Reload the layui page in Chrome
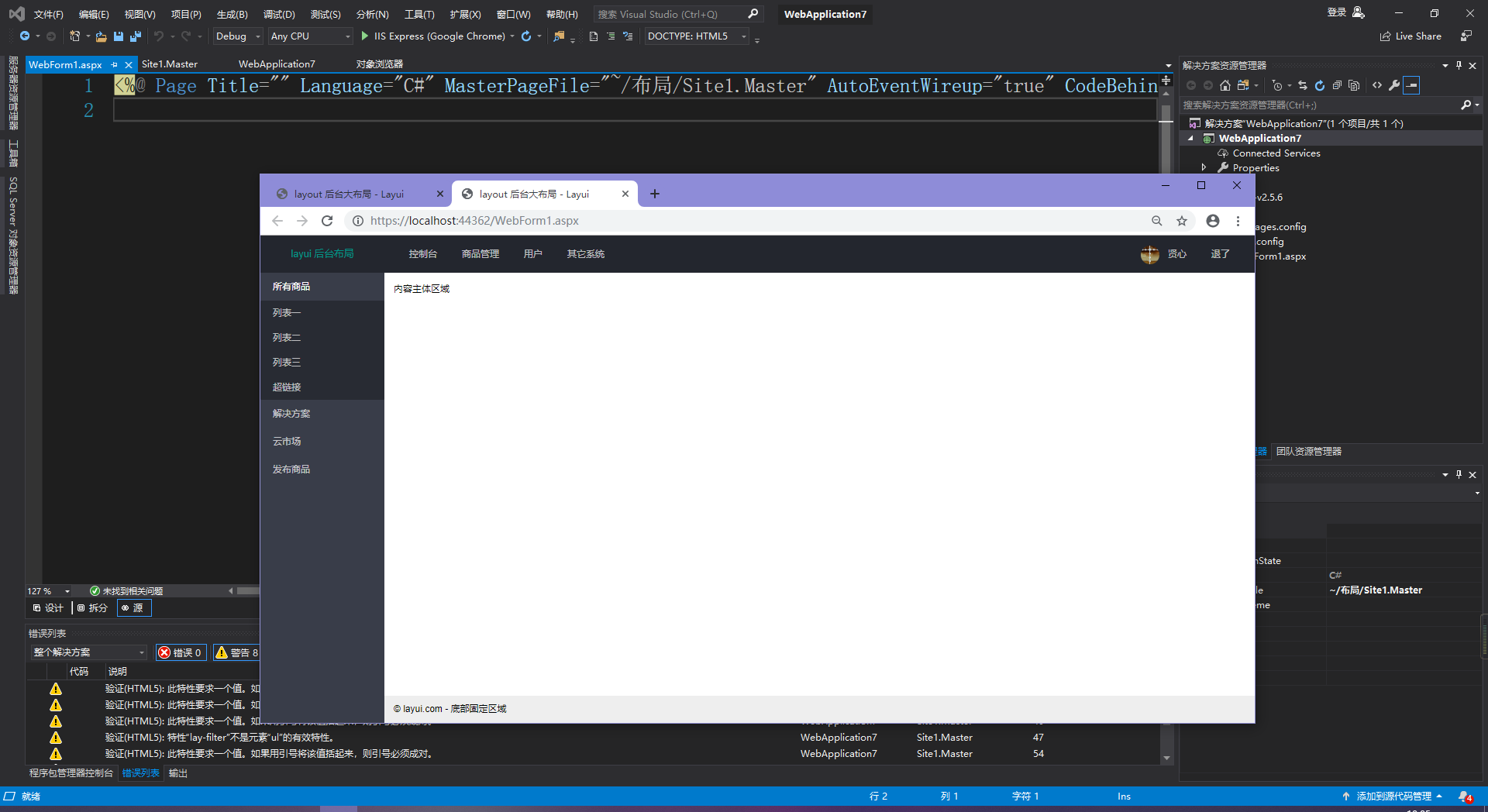 (327, 221)
